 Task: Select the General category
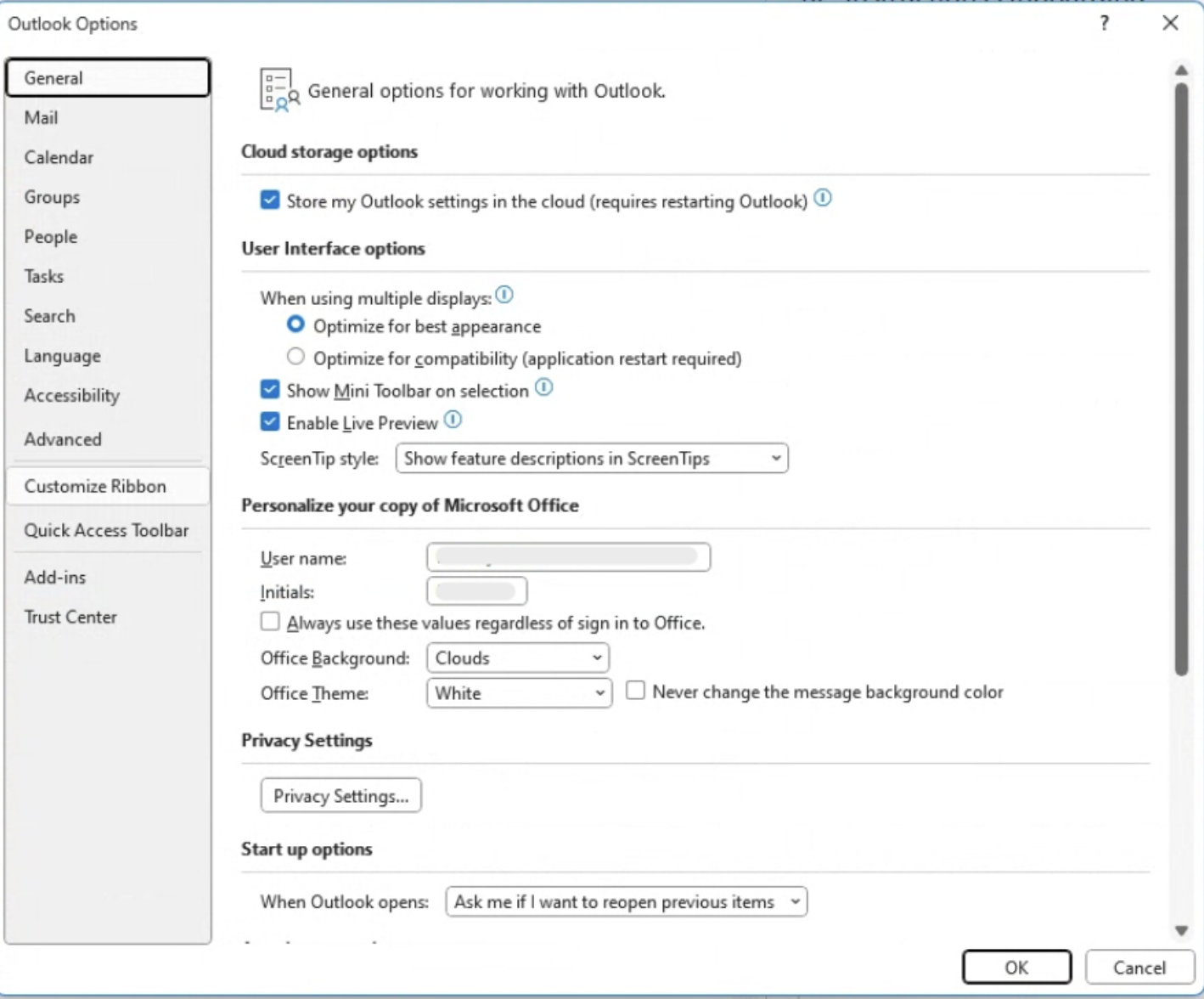(108, 77)
